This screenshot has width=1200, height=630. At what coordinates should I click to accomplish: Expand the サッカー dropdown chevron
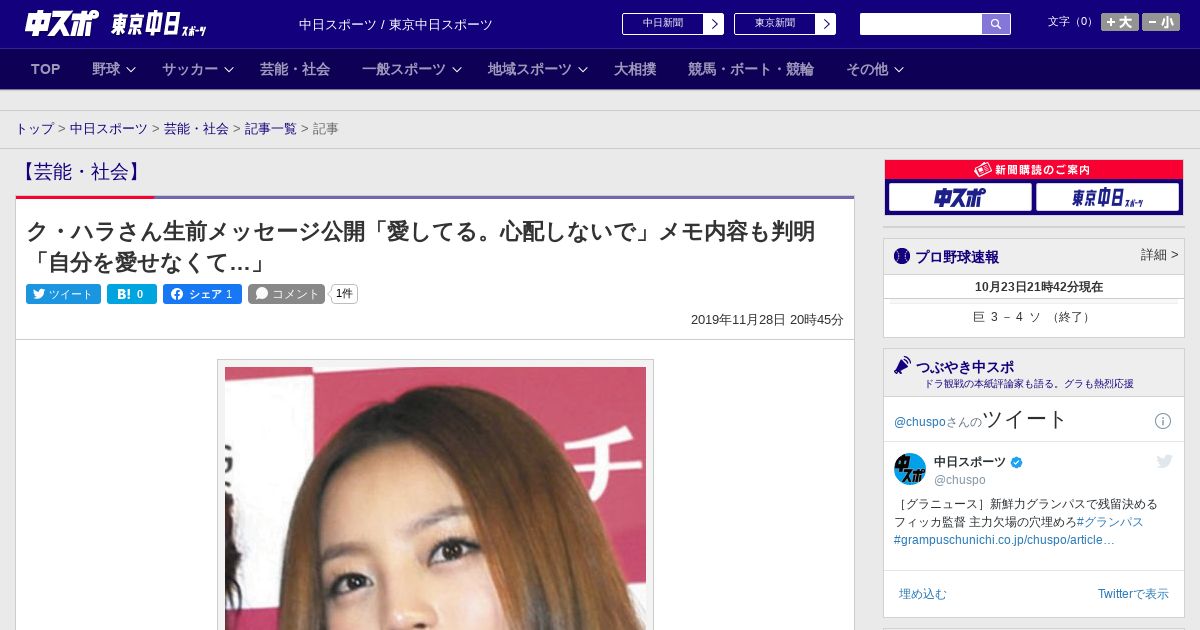pos(229,70)
